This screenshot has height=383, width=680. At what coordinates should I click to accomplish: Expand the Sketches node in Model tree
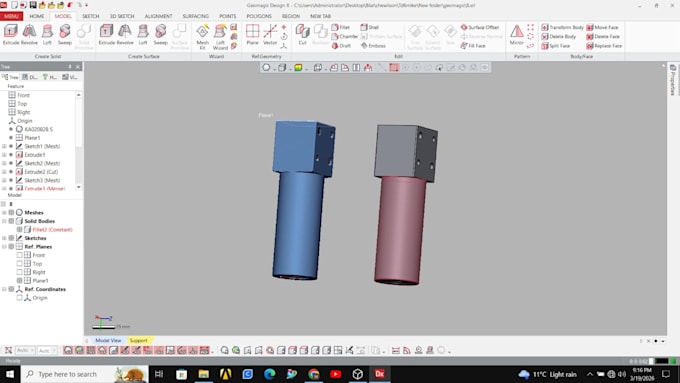(4, 238)
